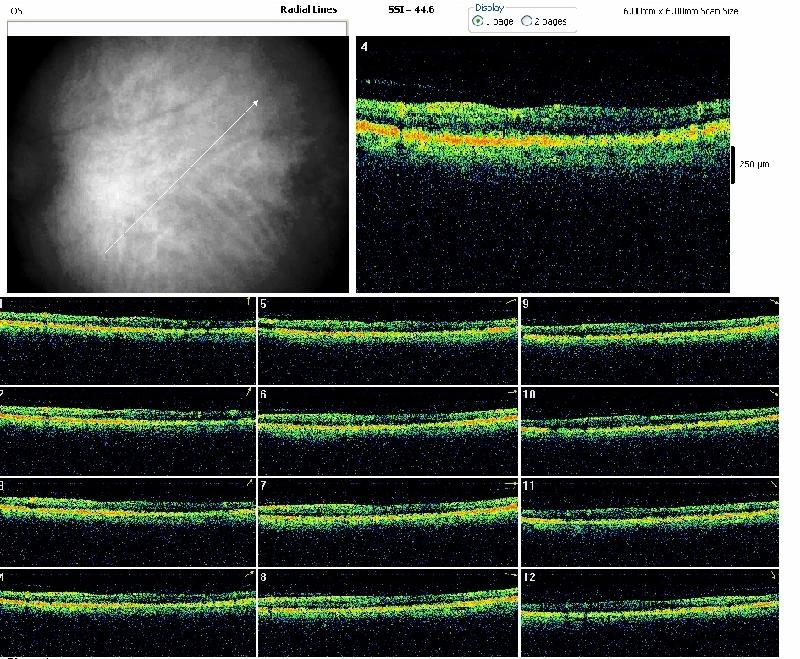
Task: Open radial scan thumbnail 1
Action: (x=128, y=340)
